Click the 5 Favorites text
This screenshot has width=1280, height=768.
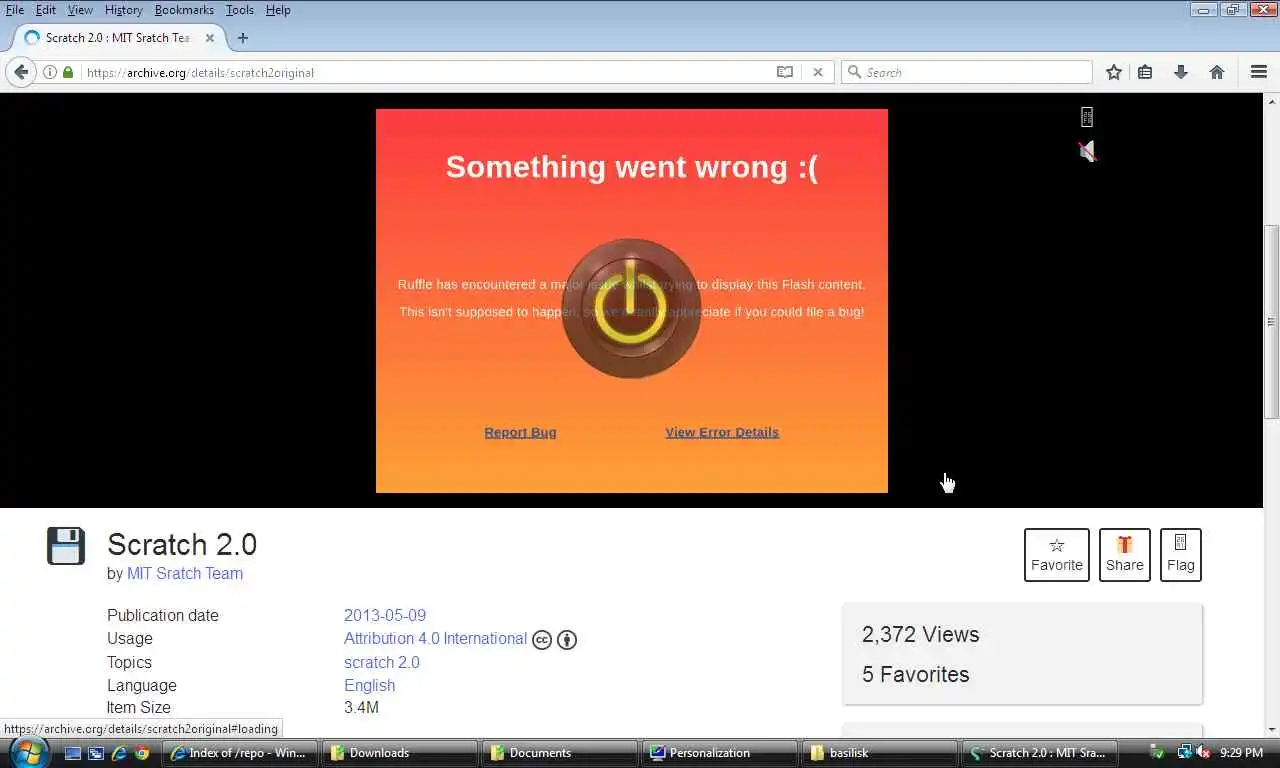tap(916, 674)
